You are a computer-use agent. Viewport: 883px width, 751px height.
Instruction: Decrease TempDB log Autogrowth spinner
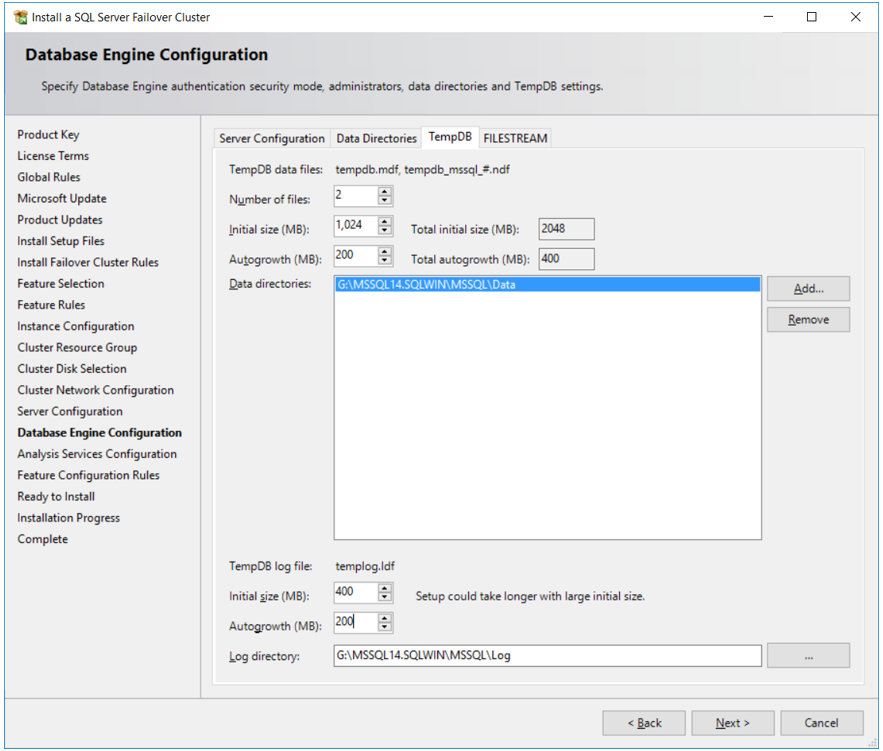tap(385, 627)
